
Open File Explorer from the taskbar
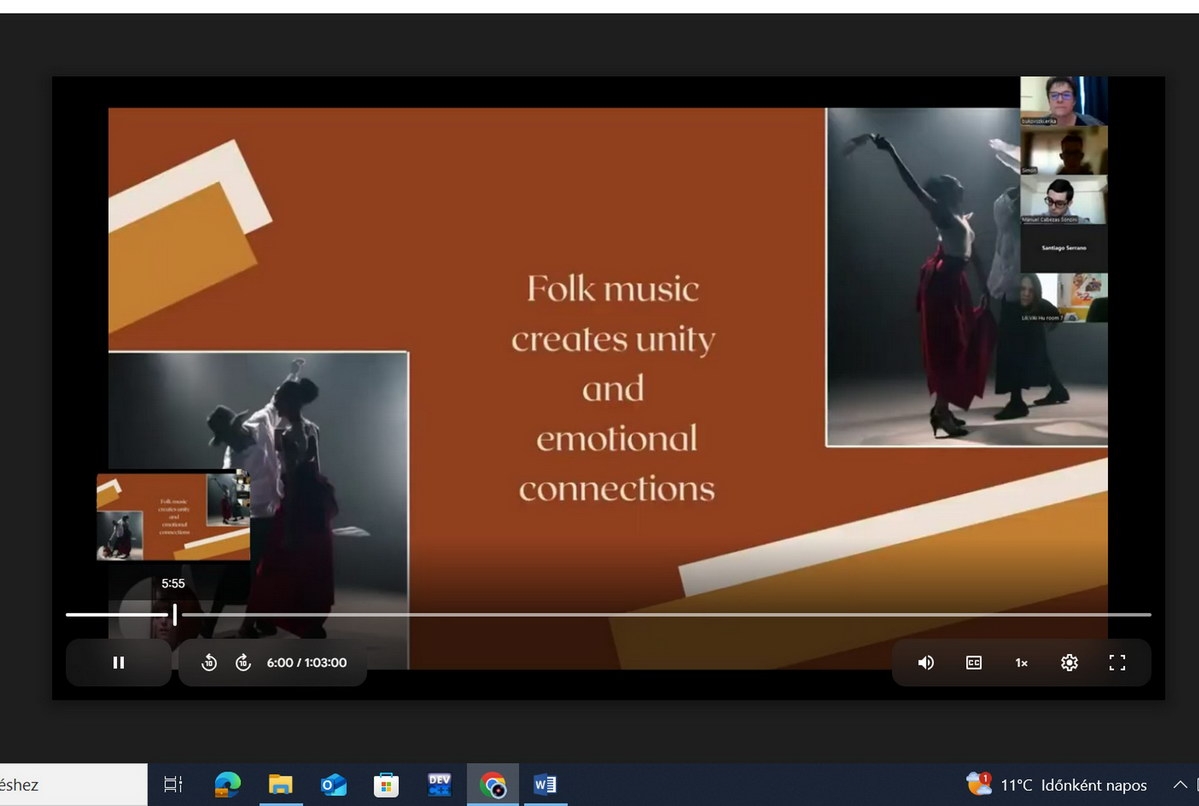tap(280, 785)
